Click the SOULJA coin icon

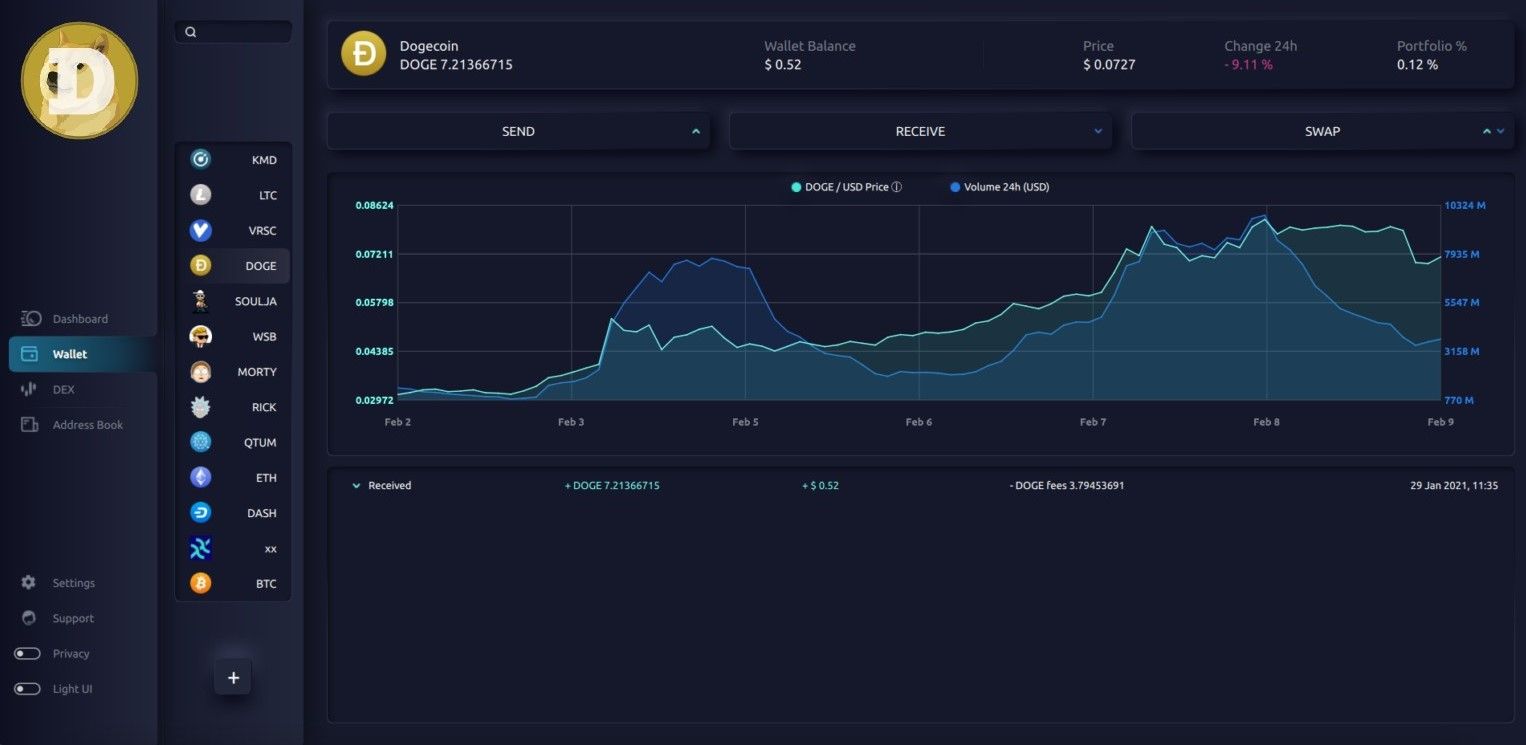point(201,301)
